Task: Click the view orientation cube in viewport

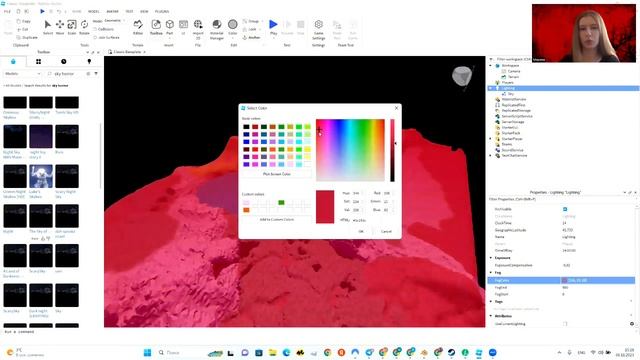Action: click(x=462, y=76)
